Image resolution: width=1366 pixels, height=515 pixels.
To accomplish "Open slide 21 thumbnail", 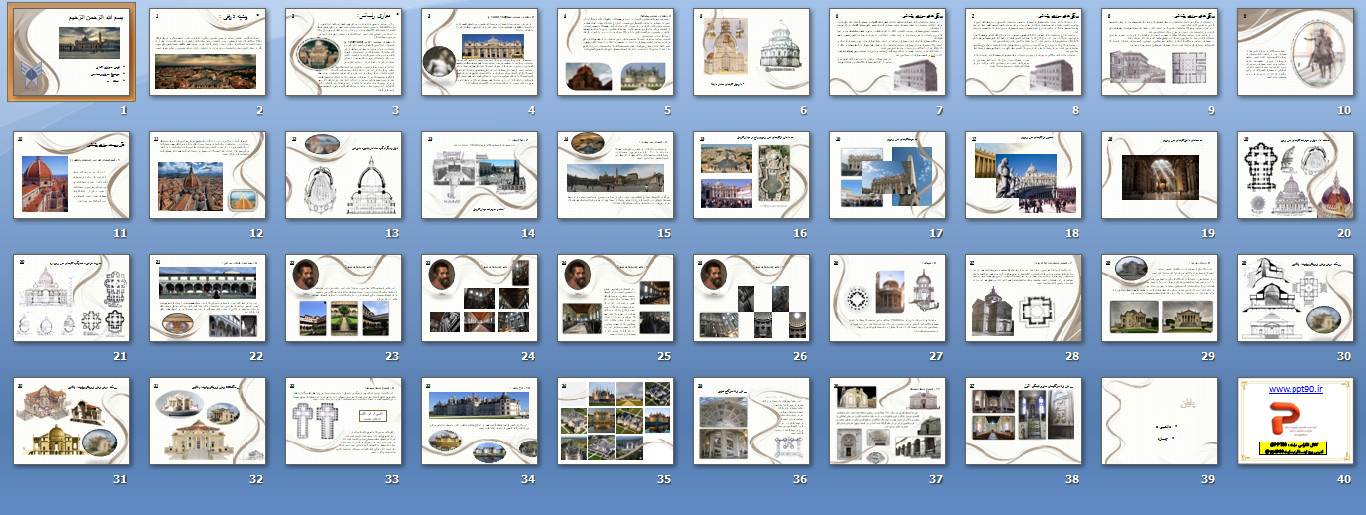I will (x=71, y=298).
